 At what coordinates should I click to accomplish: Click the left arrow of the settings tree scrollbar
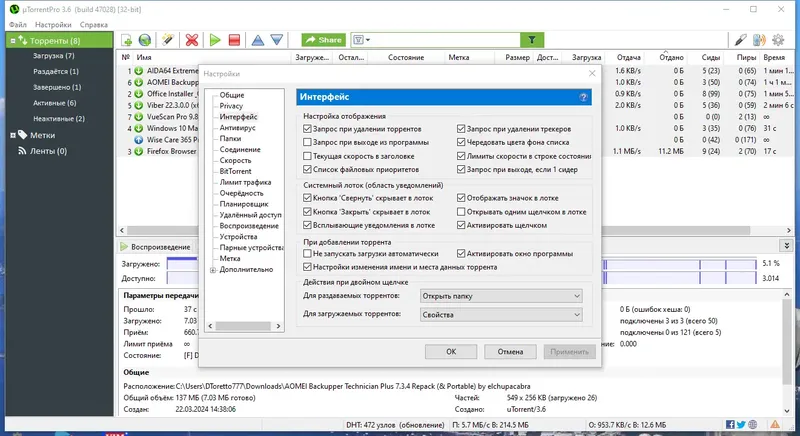[211, 326]
